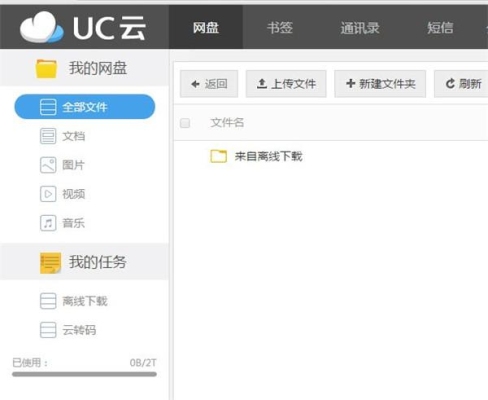Switch to the 书签 bookmarks tab
Screen dimensions: 488x400
point(280,27)
